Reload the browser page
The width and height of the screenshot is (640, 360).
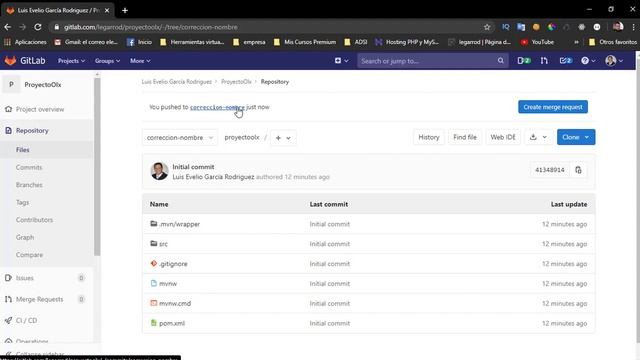click(38, 27)
